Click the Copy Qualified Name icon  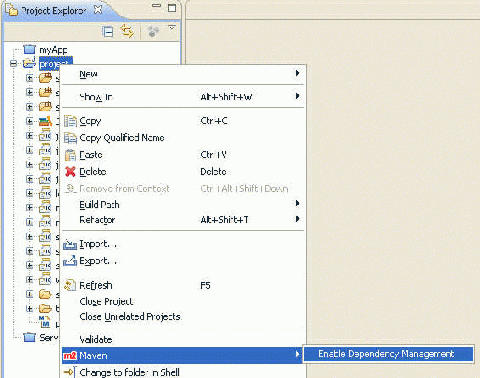pos(70,138)
